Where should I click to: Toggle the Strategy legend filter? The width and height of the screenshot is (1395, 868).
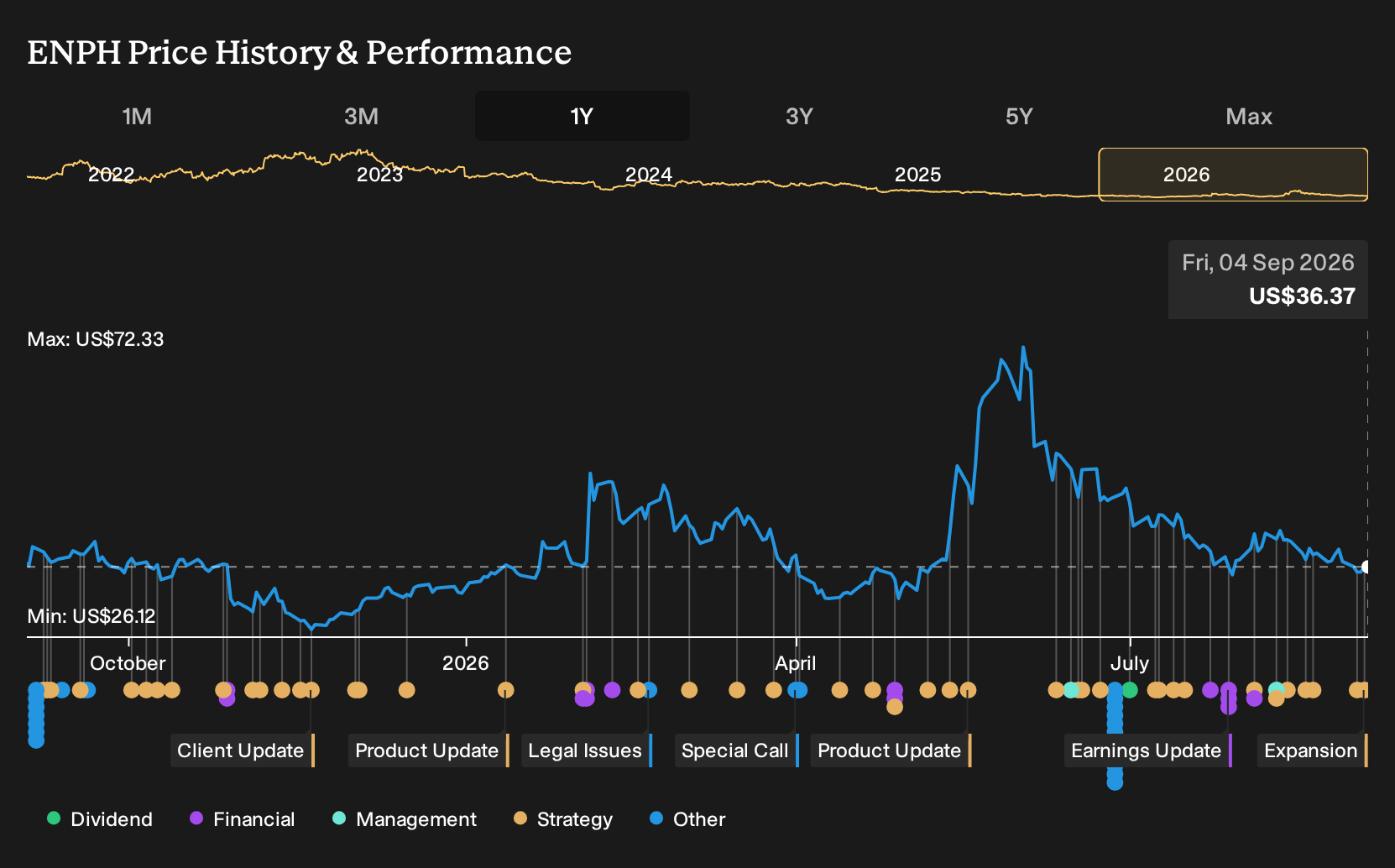click(x=563, y=819)
